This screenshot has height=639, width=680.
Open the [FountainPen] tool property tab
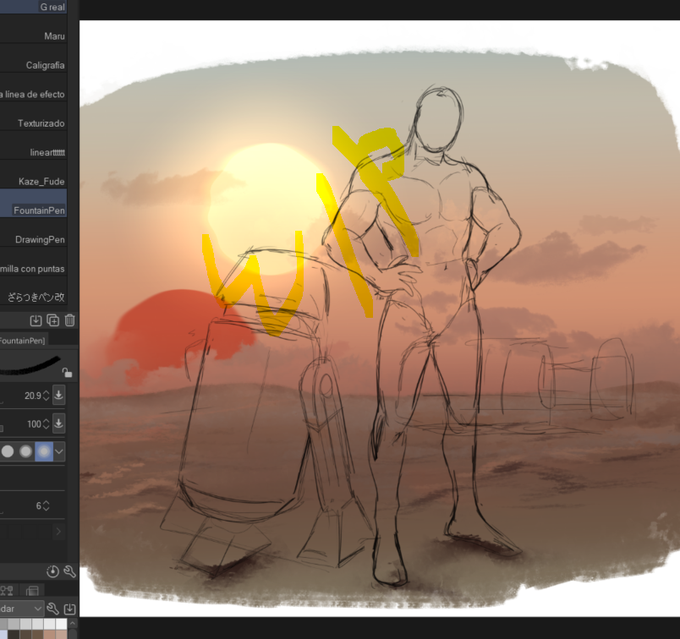[x=23, y=340]
